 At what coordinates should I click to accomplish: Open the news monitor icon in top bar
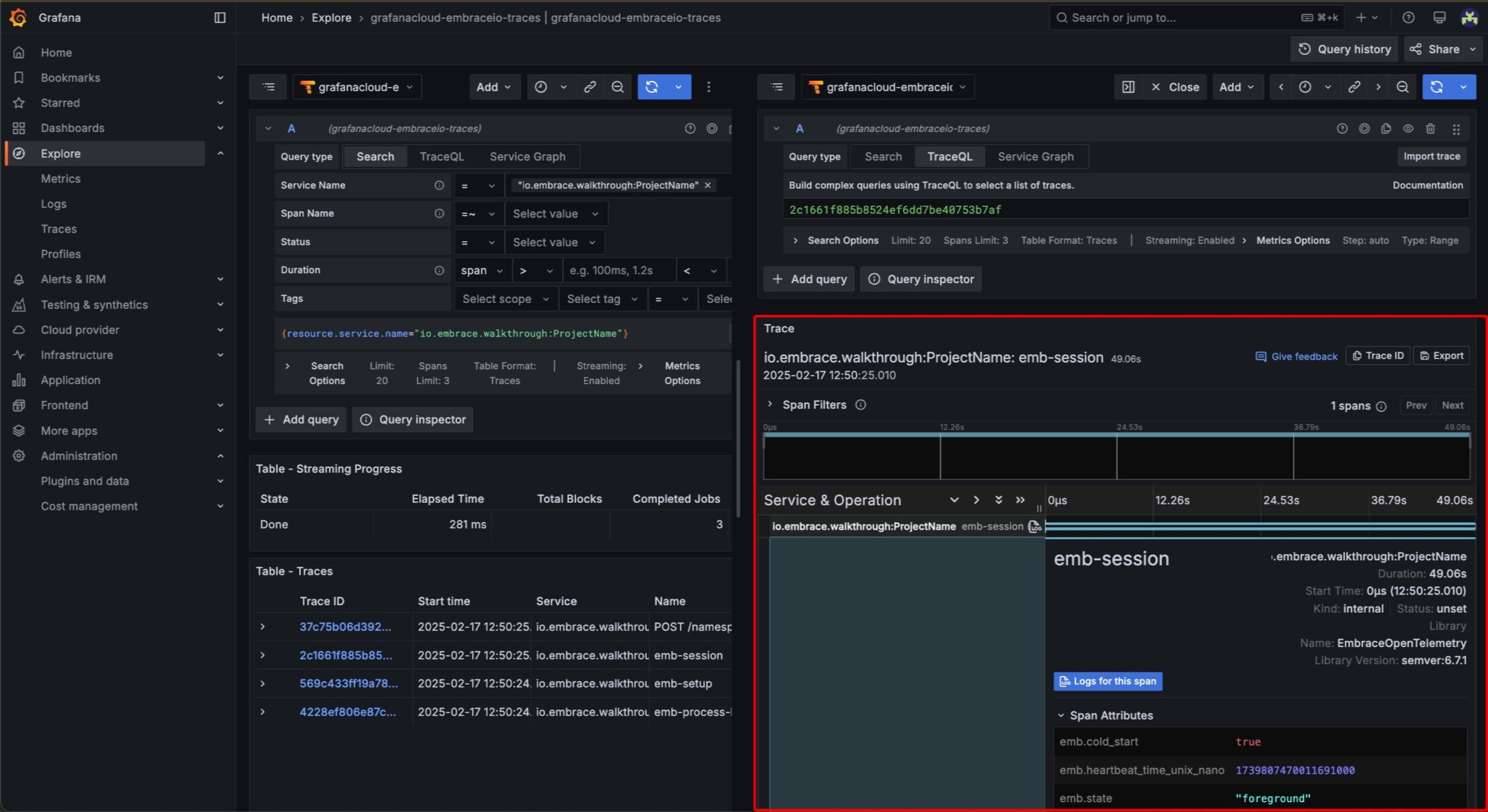click(1439, 17)
